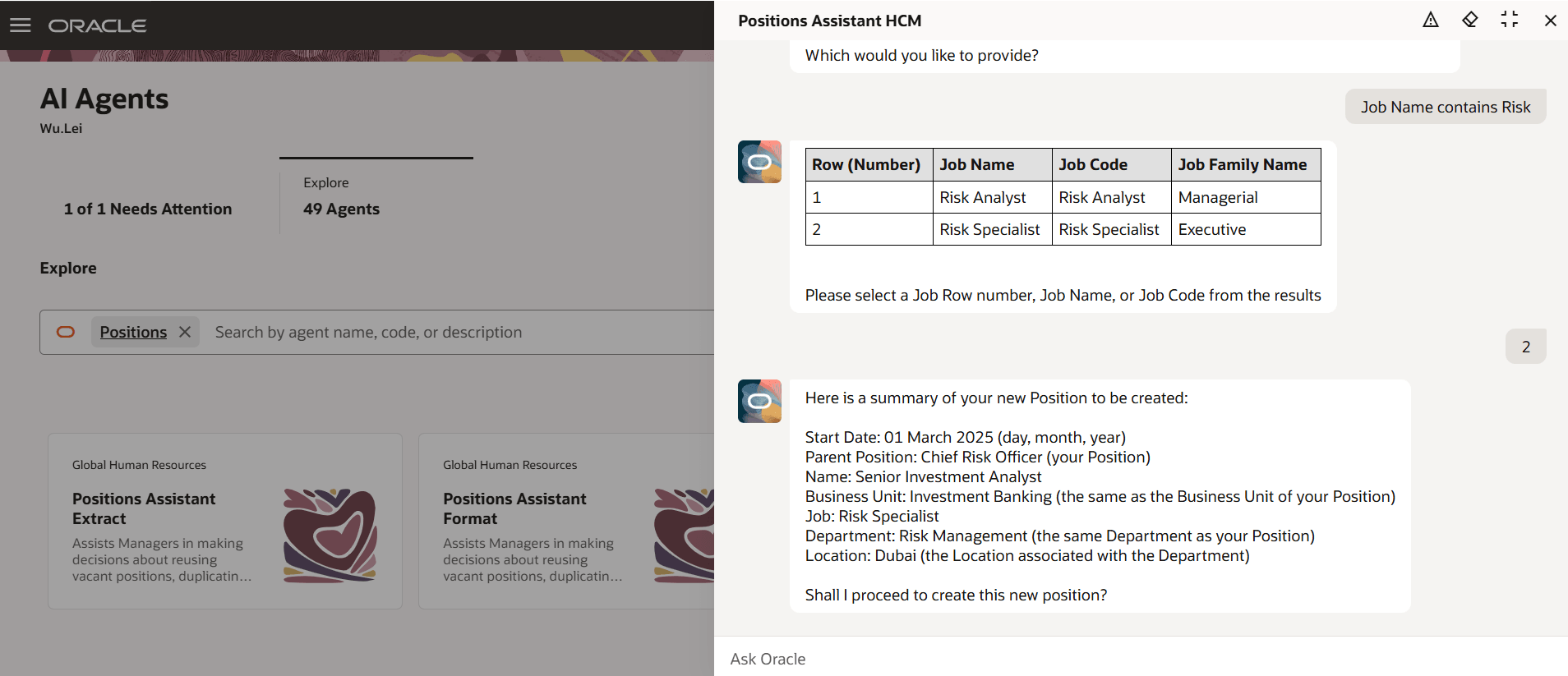Click the 2 unread messages badge
Screen dimensions: 1568x676
coord(1525,346)
